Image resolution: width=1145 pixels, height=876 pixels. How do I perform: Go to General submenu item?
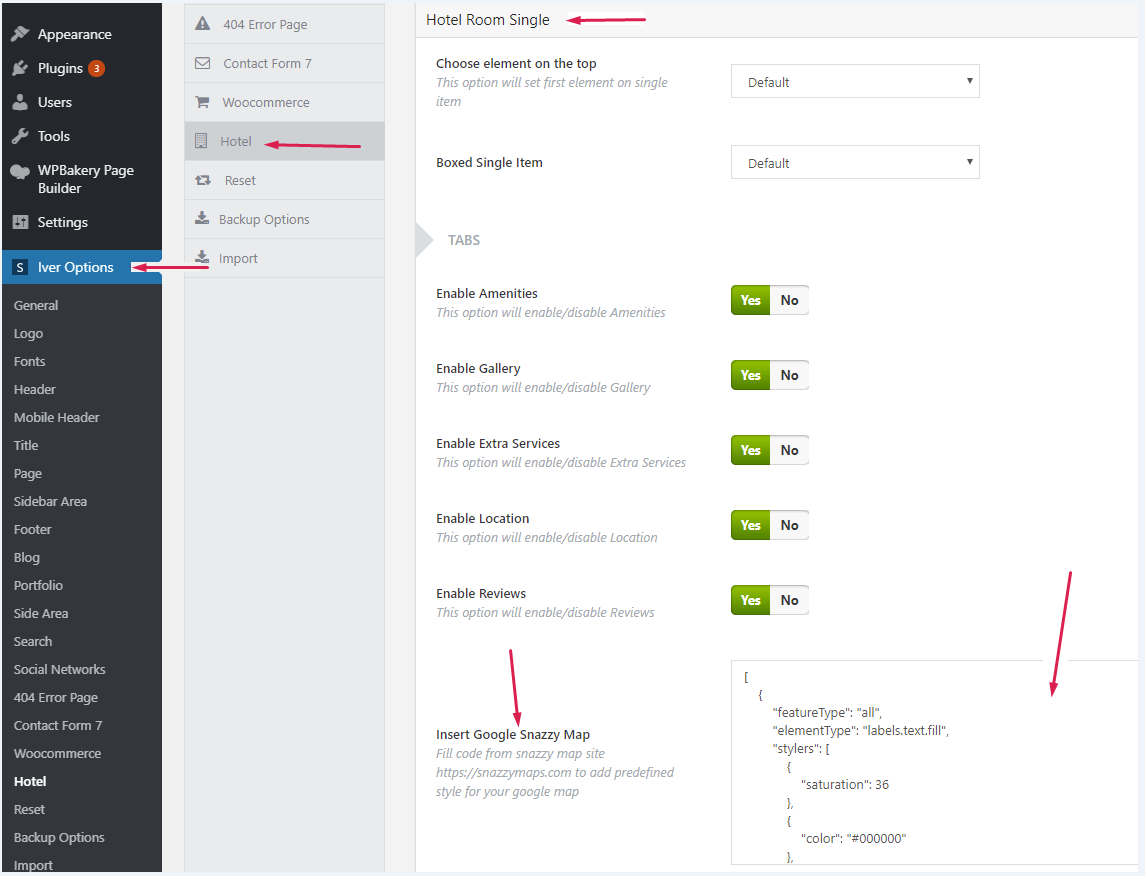click(36, 305)
